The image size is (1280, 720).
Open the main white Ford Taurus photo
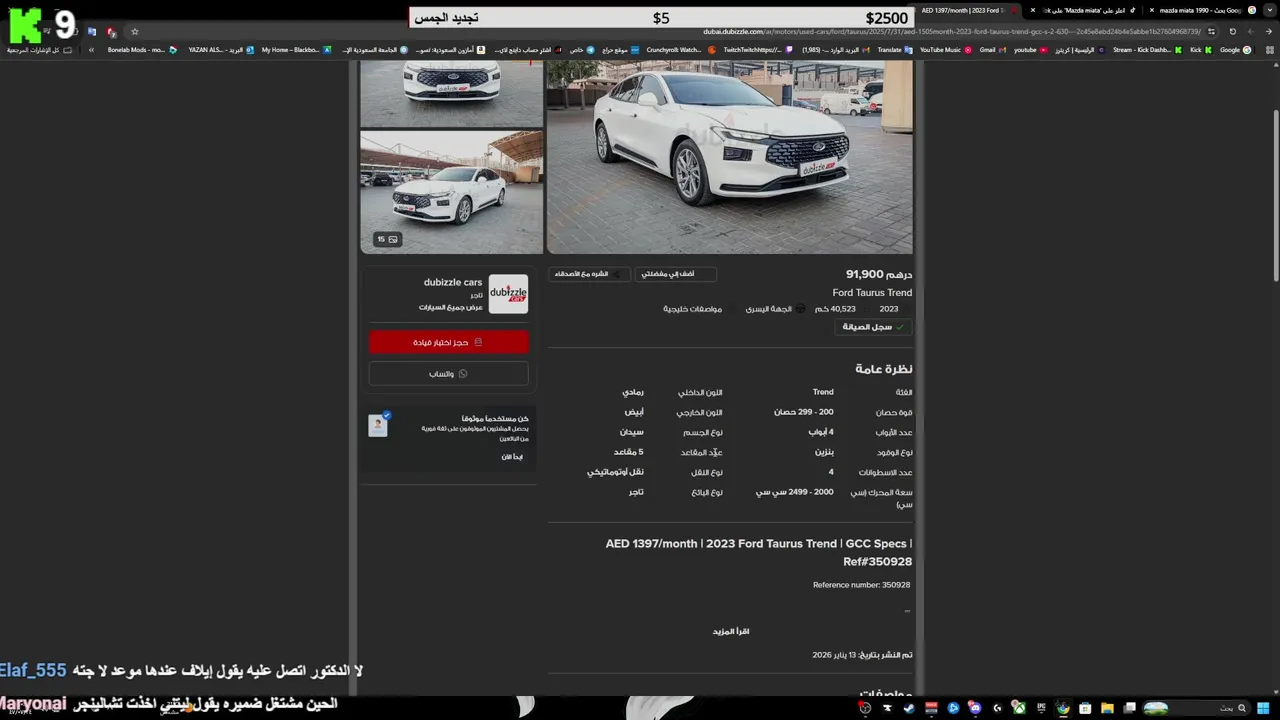(730, 157)
